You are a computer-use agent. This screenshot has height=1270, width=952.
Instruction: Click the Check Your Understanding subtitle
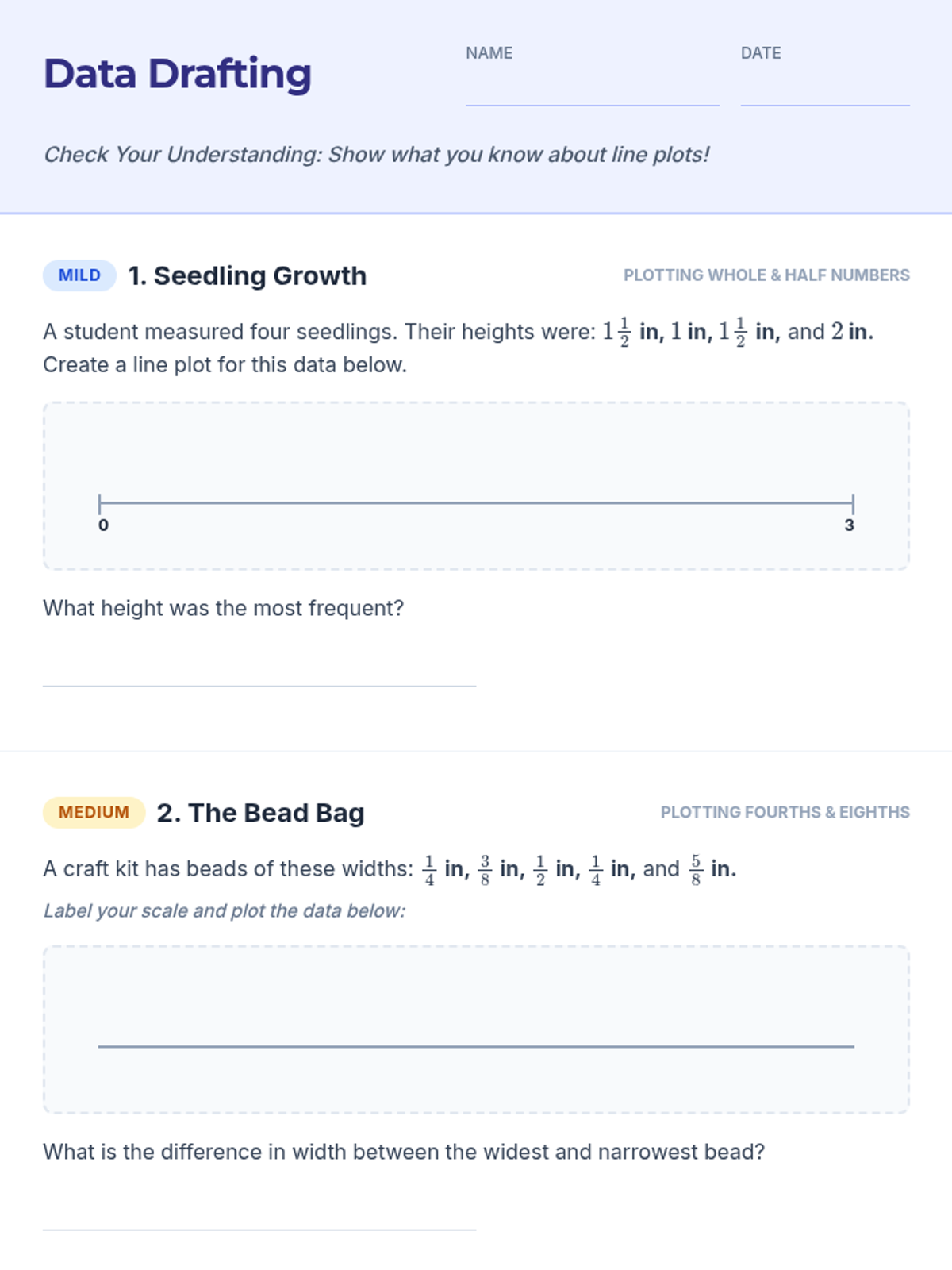376,155
